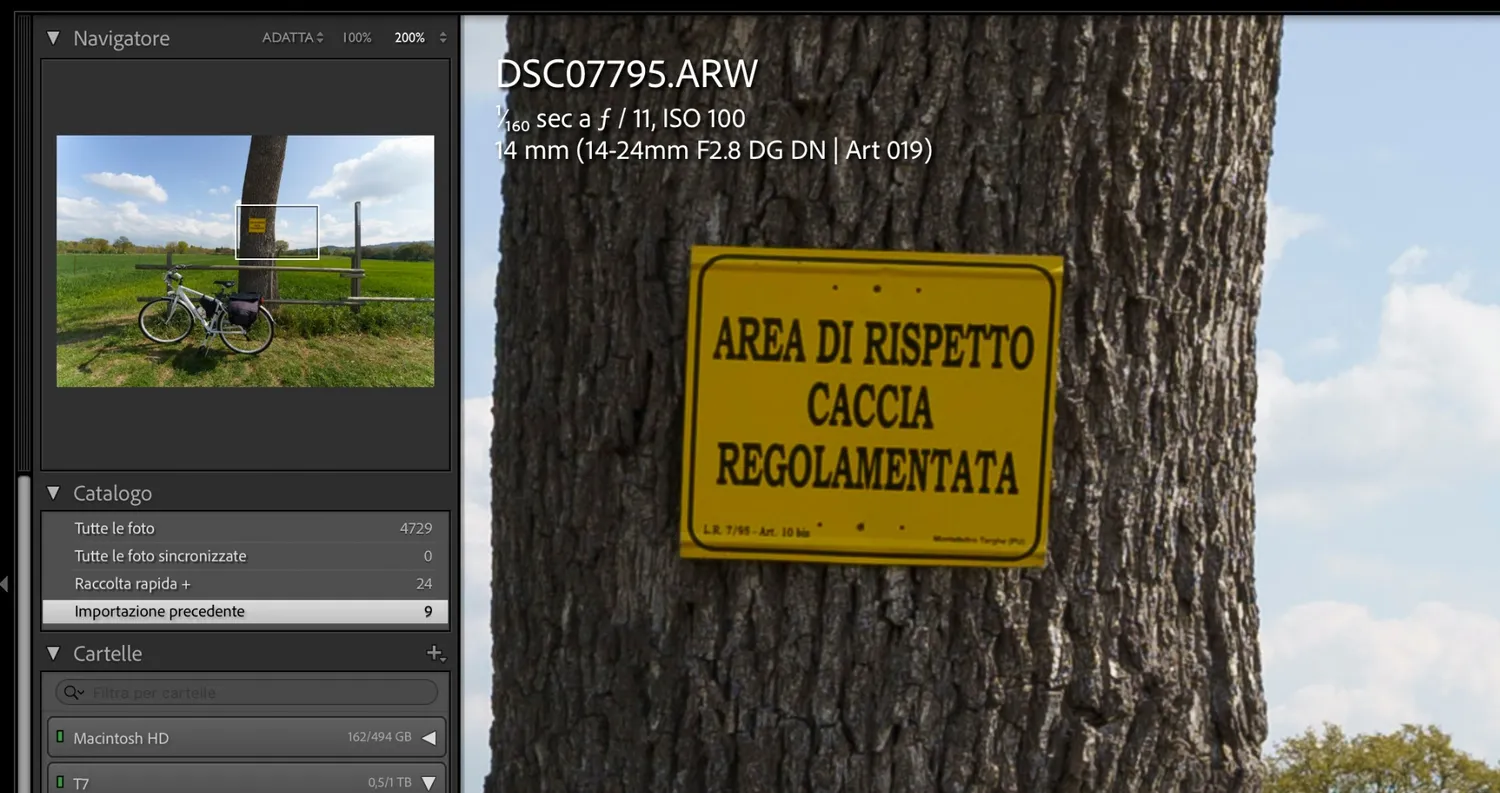Click the Navigatore panel title
The width and height of the screenshot is (1500, 793).
click(x=121, y=38)
